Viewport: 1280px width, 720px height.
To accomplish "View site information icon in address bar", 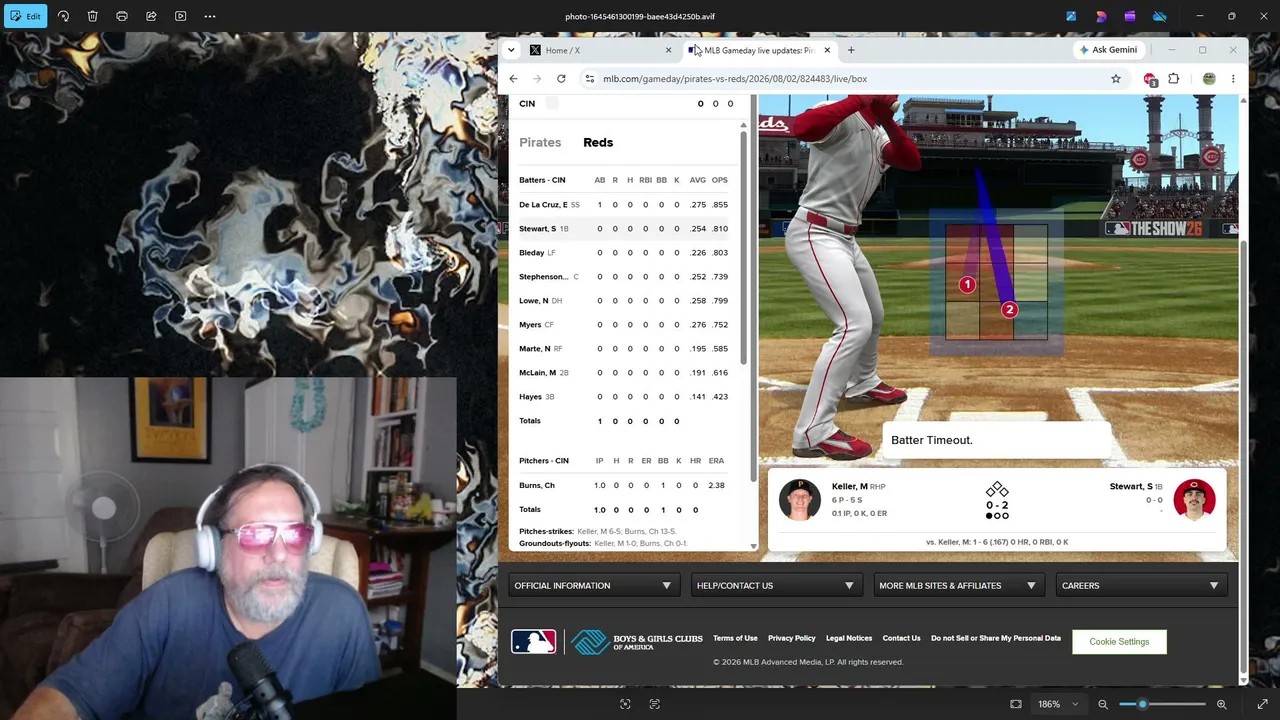I will click(x=589, y=79).
